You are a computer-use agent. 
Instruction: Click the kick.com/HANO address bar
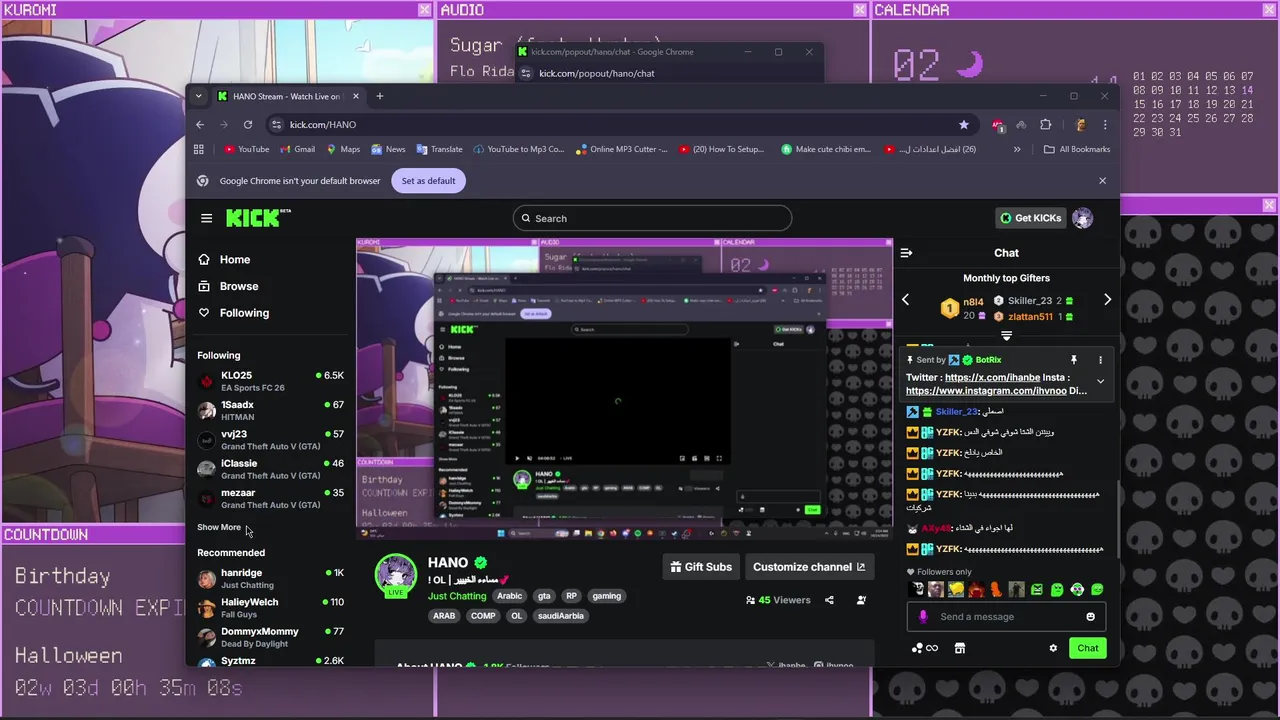coord(620,125)
